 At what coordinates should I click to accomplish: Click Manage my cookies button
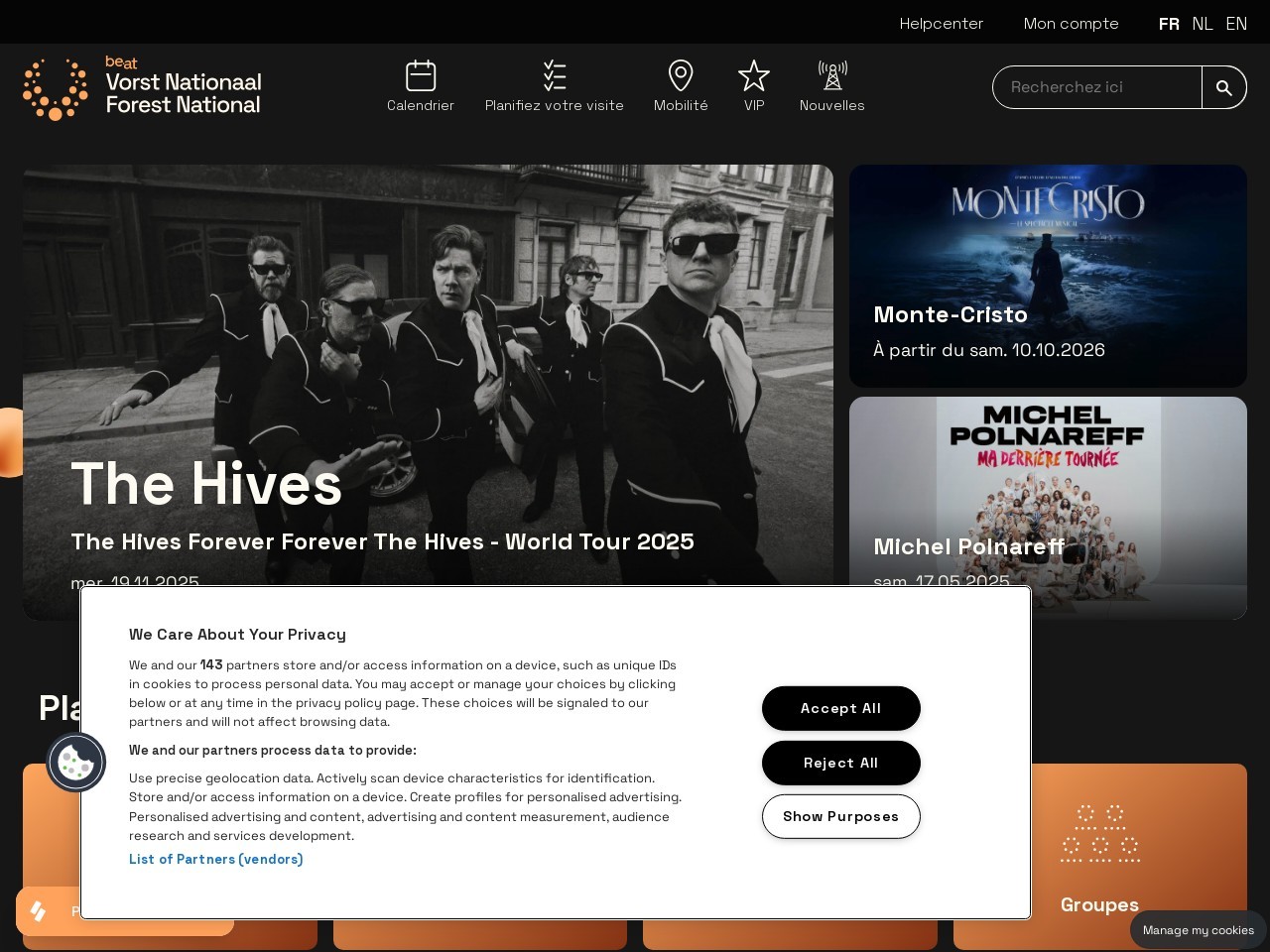pos(1199,930)
